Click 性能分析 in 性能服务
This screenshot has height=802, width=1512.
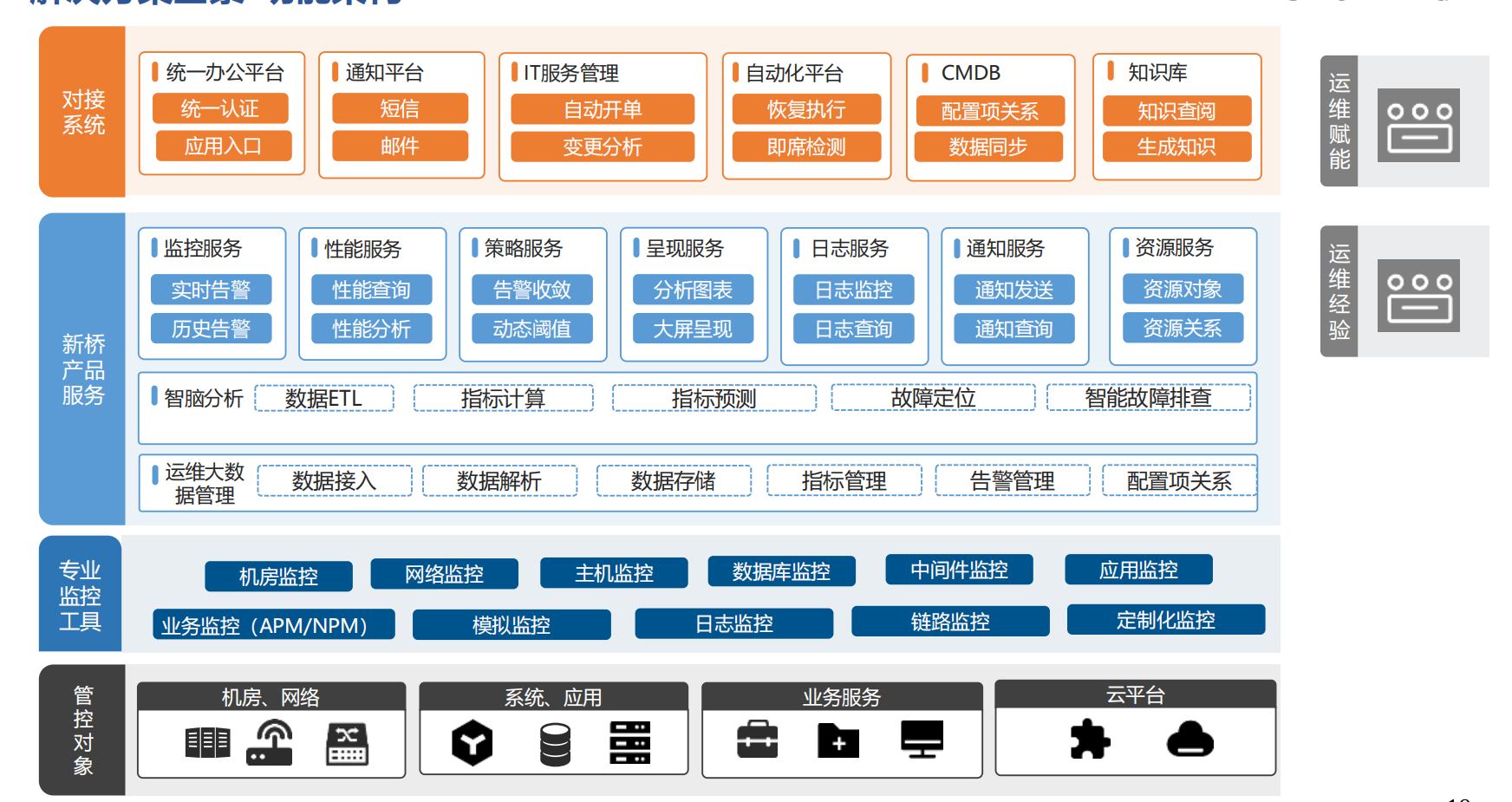pos(371,329)
